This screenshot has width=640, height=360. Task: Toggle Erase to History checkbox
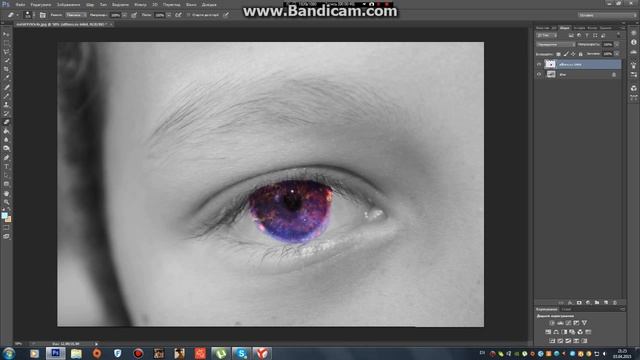pyautogui.click(x=189, y=15)
